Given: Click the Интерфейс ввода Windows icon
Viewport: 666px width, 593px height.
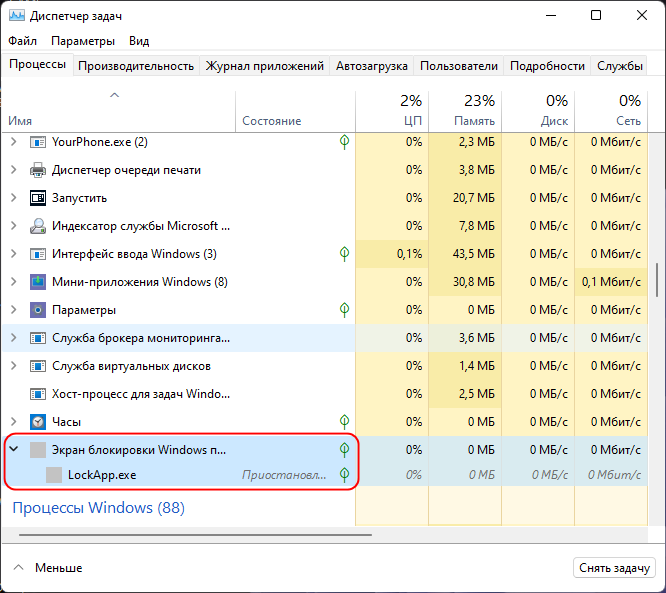Looking at the screenshot, I should 38,254.
